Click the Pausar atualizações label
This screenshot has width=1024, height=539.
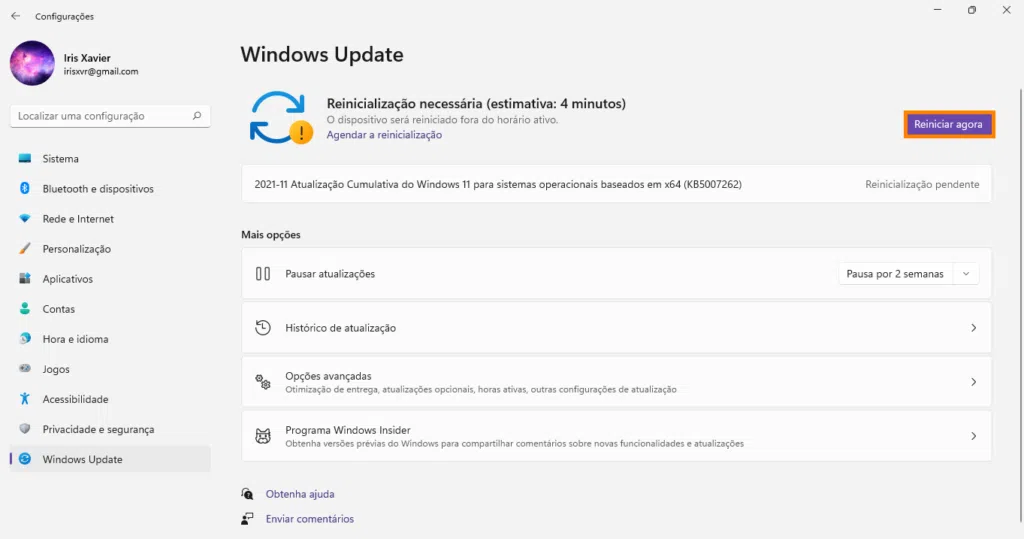pos(330,274)
